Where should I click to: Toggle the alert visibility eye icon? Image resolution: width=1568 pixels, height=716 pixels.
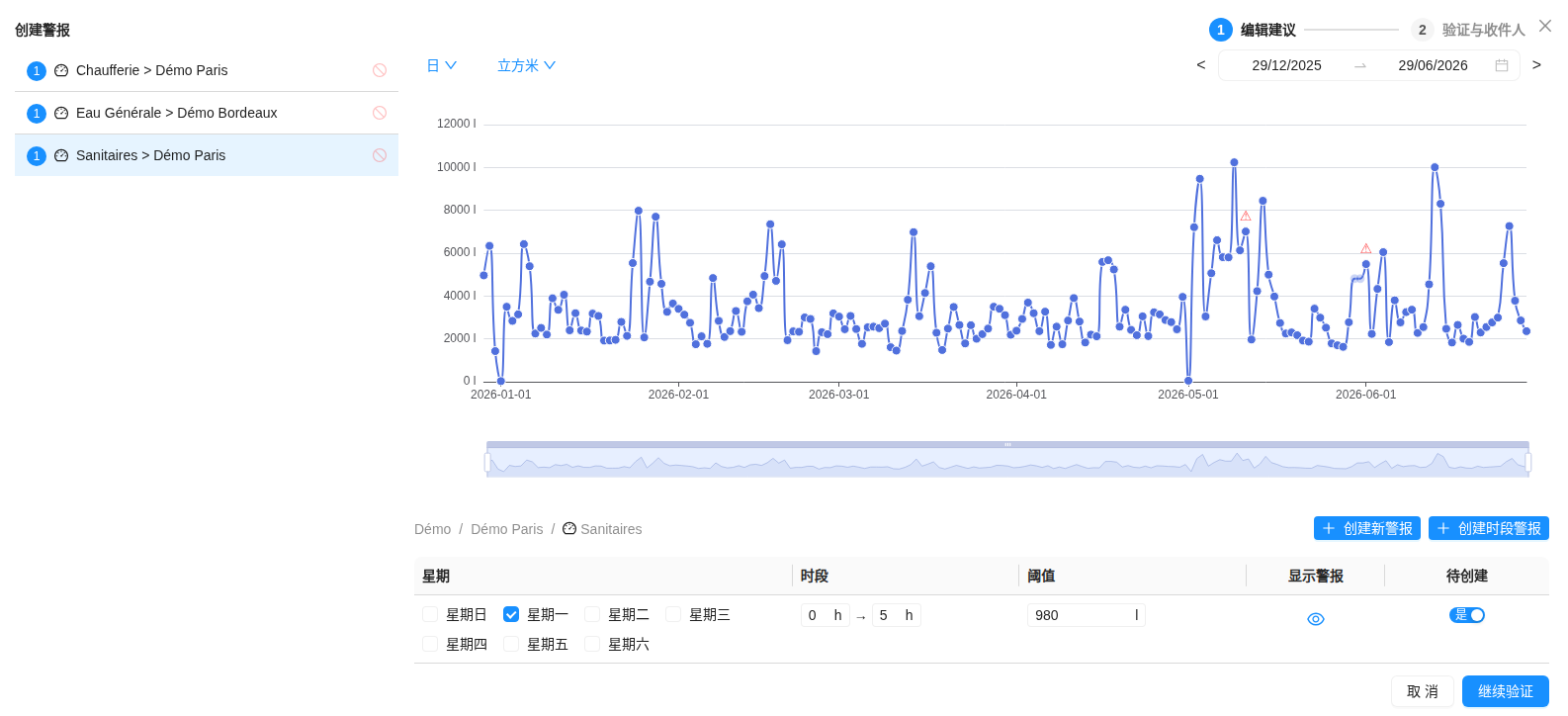point(1316,619)
